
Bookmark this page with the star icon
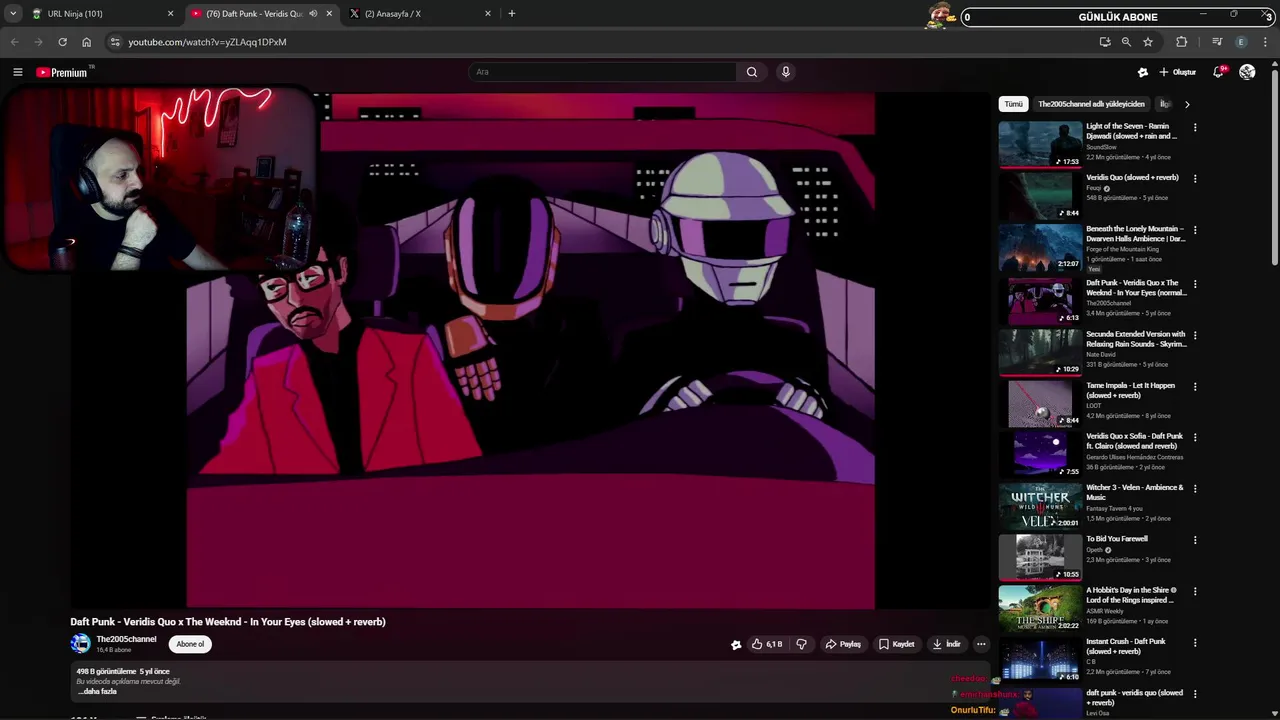click(1148, 42)
